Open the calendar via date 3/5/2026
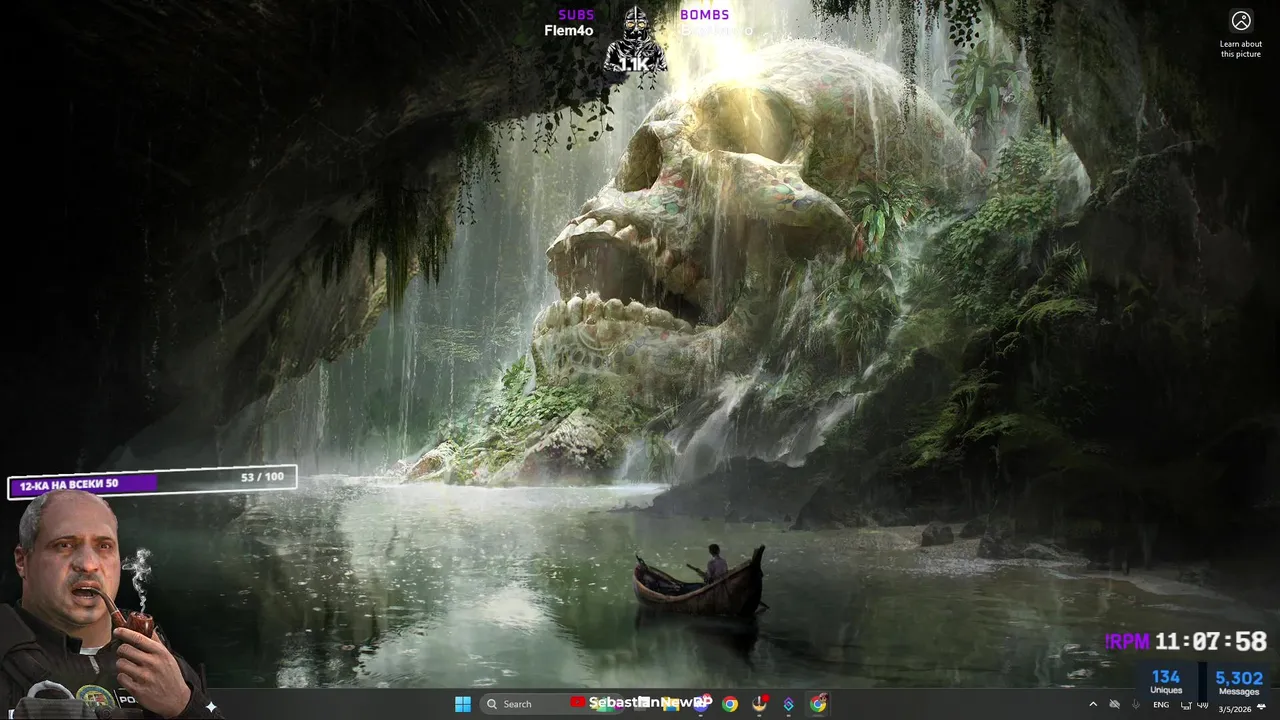 (1235, 709)
